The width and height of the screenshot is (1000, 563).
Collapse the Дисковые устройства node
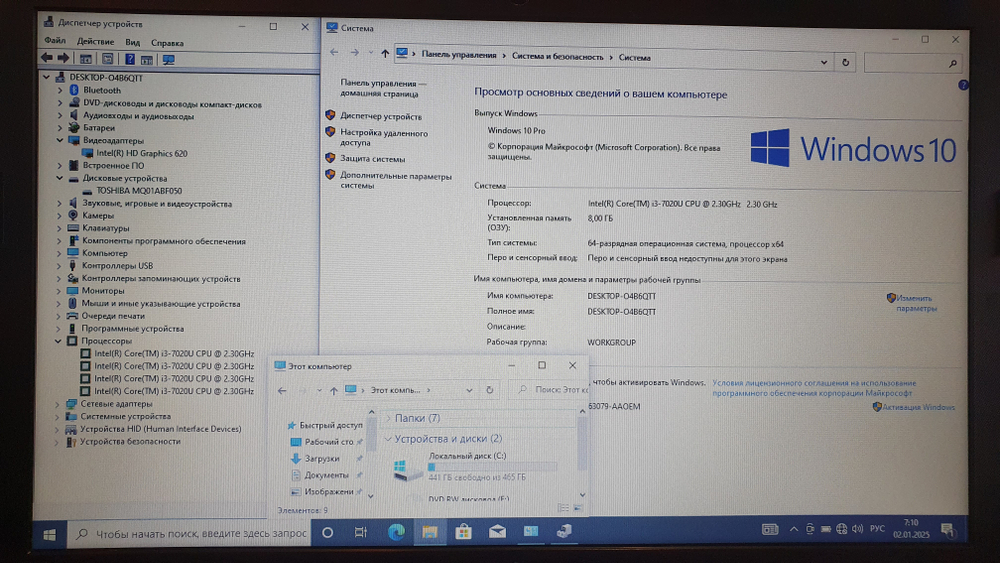pyautogui.click(x=59, y=179)
